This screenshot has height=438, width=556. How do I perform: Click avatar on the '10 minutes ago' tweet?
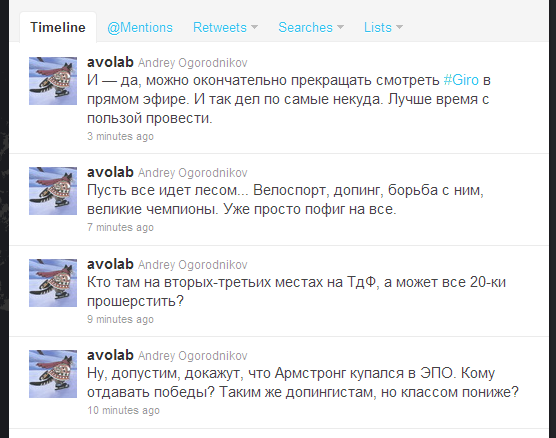click(53, 374)
